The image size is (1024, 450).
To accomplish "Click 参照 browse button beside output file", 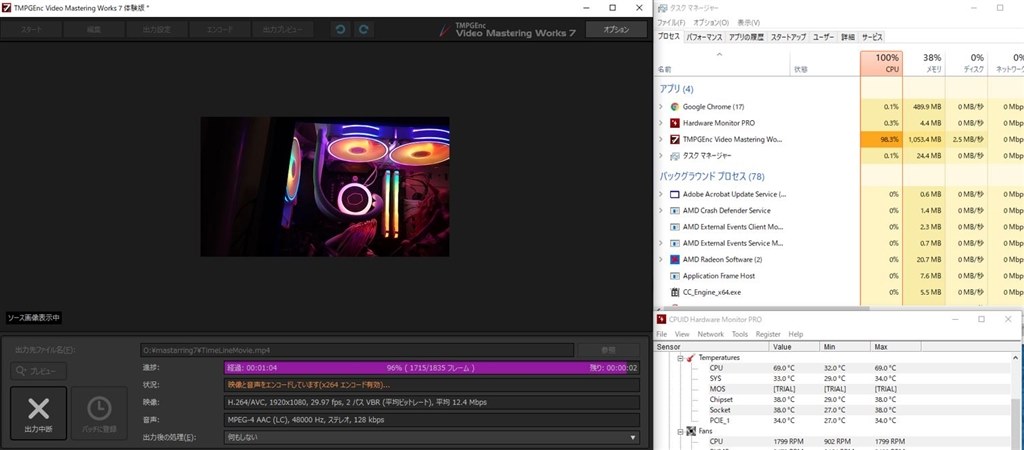I will (x=609, y=350).
